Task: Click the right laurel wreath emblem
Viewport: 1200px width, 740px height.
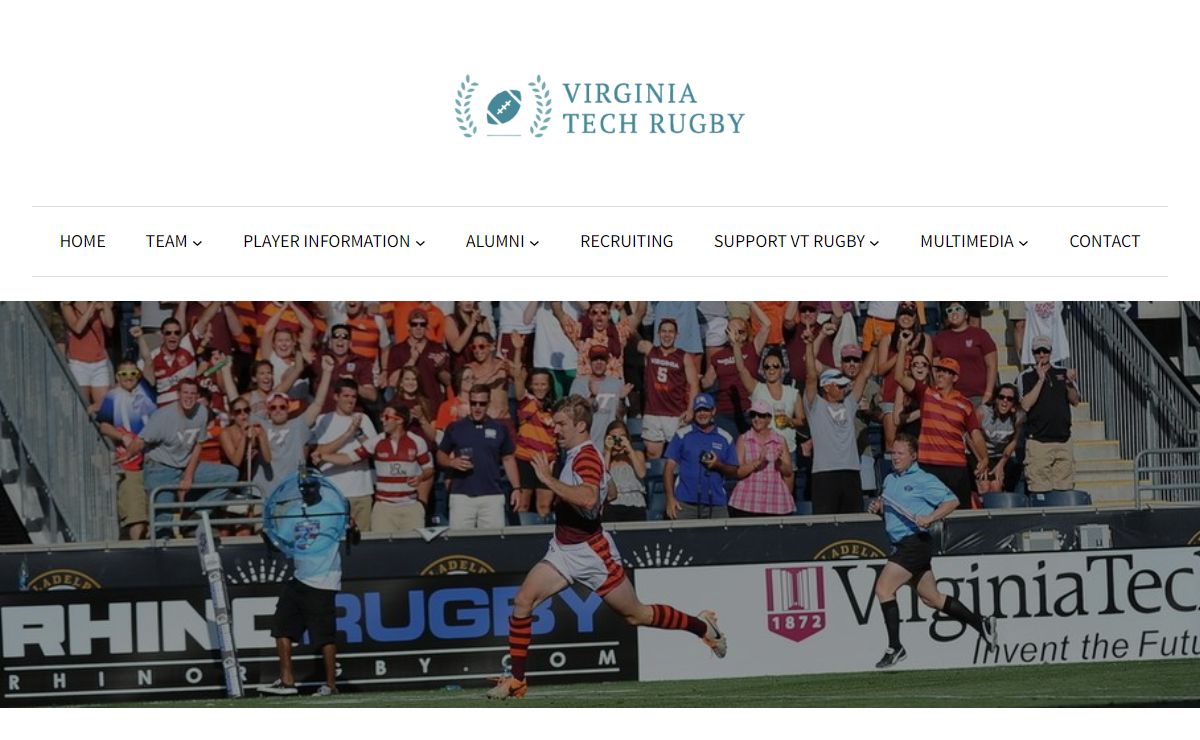Action: tap(540, 106)
